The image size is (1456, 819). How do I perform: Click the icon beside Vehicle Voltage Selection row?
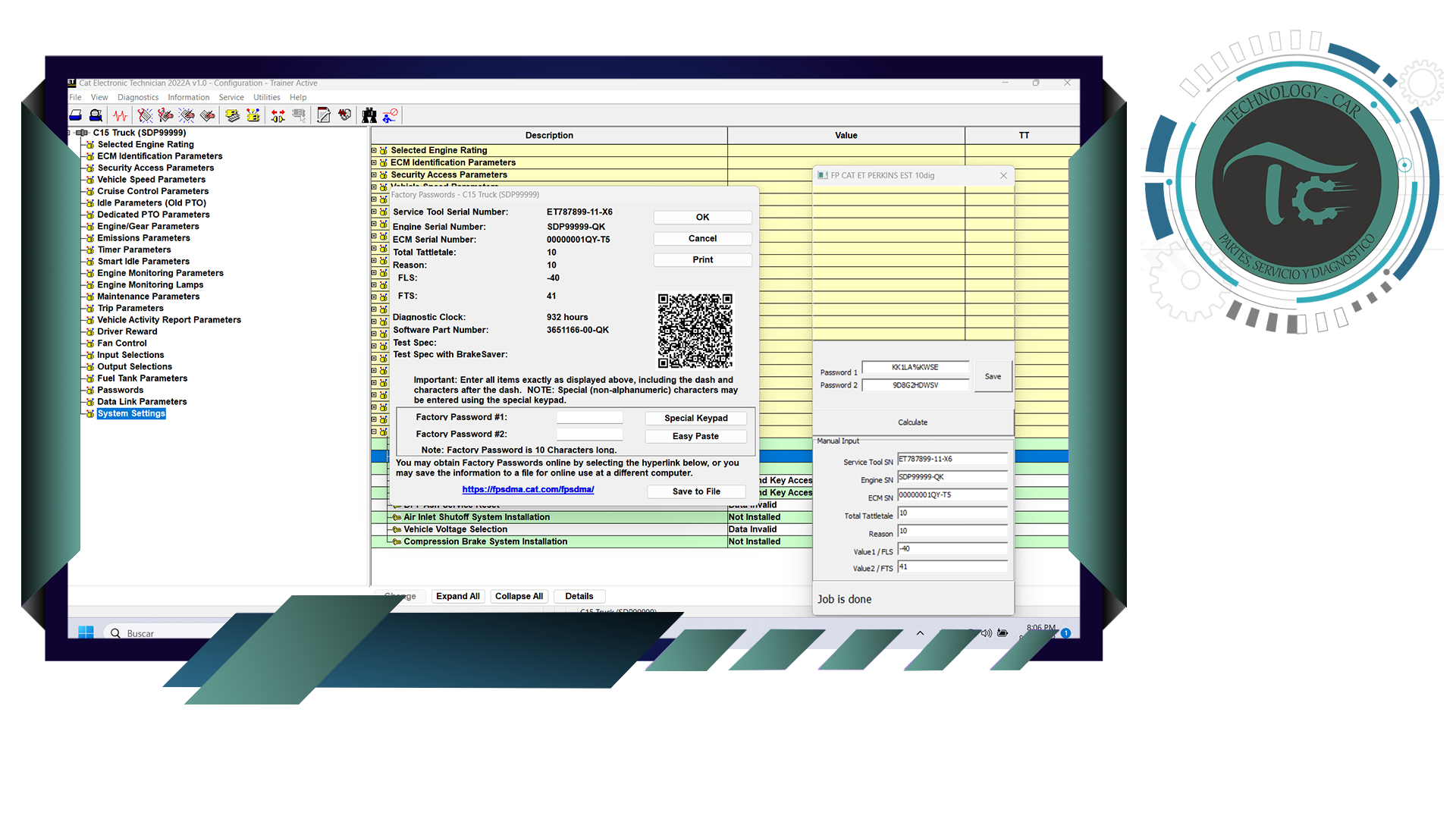397,529
